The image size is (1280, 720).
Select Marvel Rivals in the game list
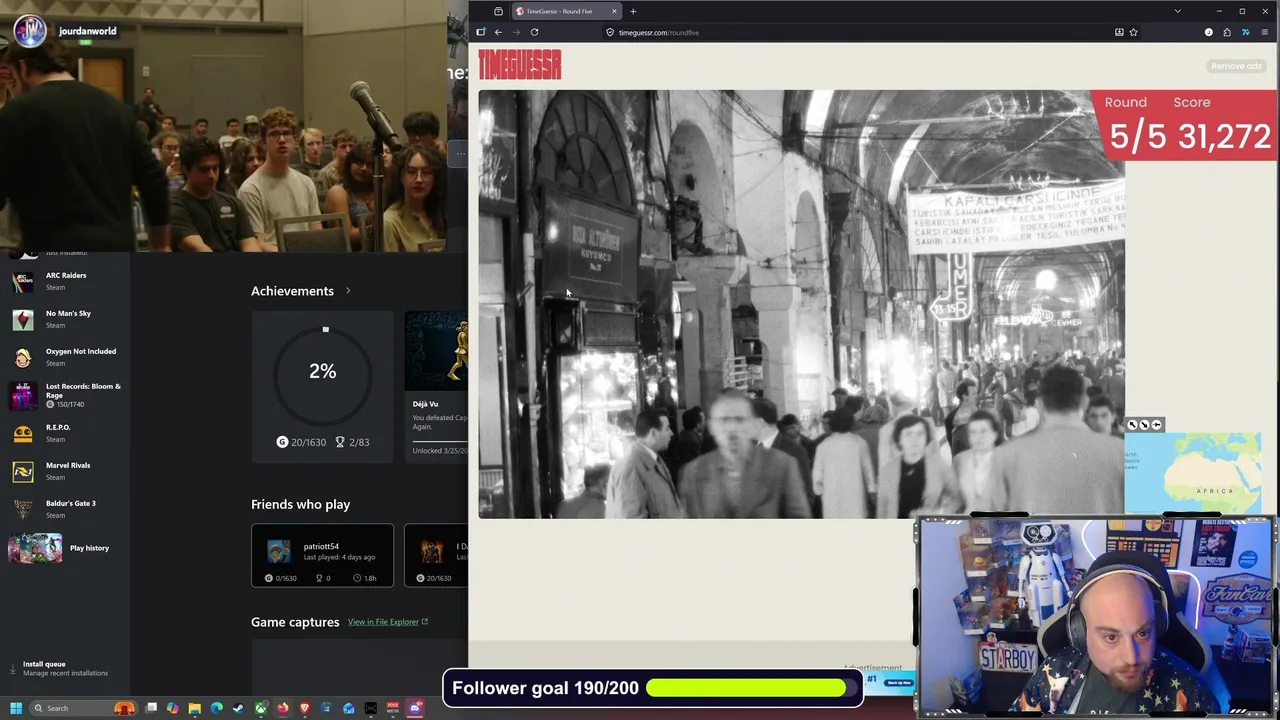[x=66, y=471]
